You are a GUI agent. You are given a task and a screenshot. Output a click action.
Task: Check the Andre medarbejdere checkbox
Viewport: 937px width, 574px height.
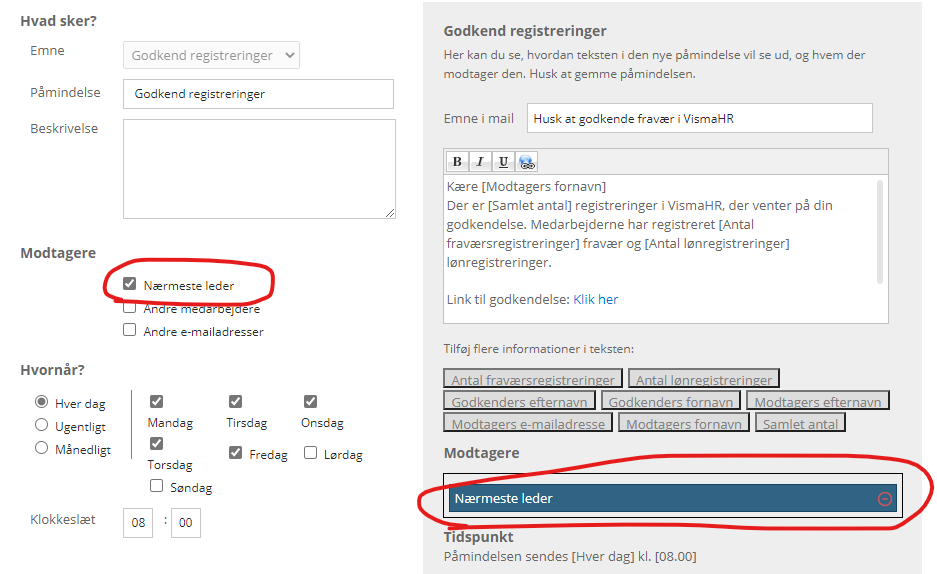130,307
